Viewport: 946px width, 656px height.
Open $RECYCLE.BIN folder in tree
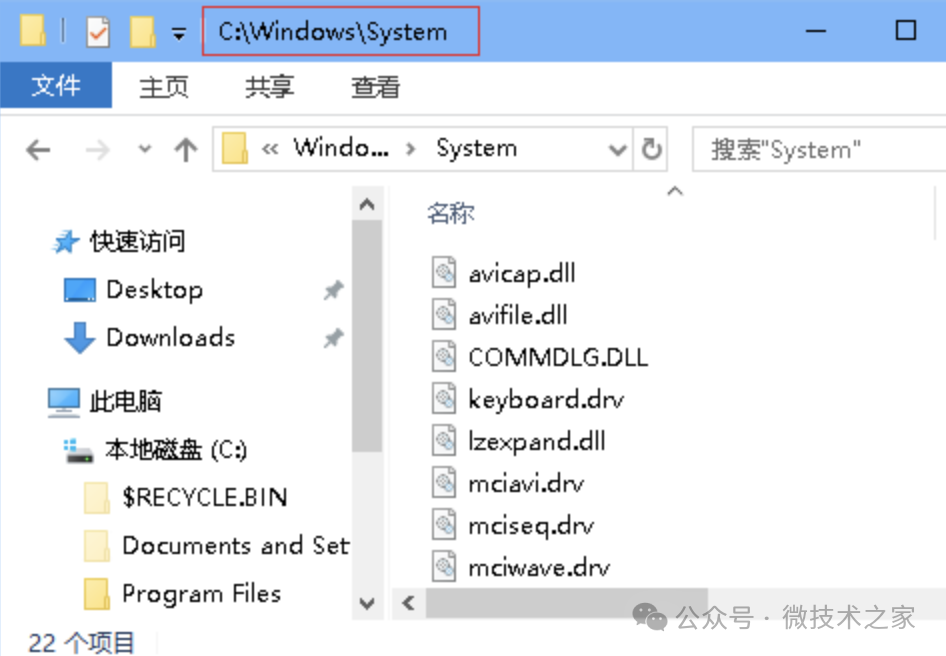pyautogui.click(x=205, y=497)
